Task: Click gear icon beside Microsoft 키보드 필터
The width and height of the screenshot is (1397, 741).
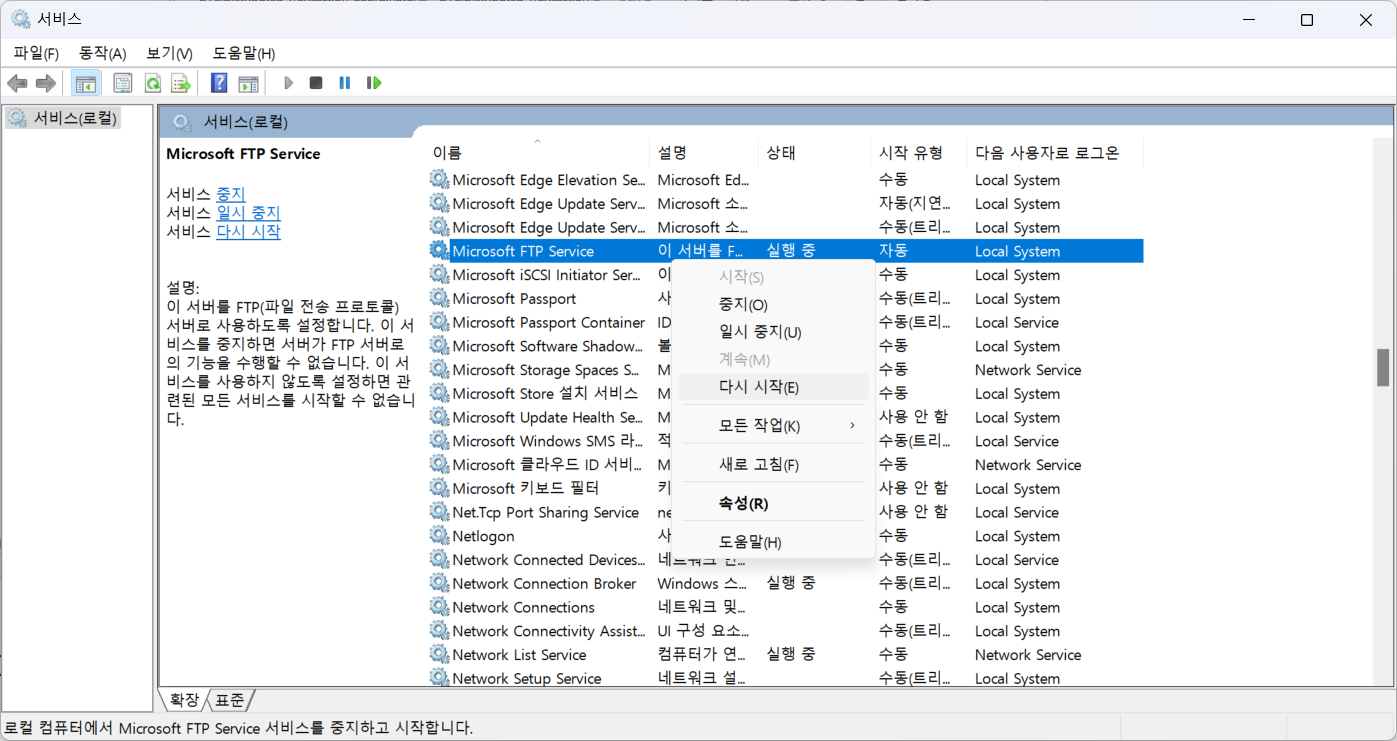Action: click(x=439, y=488)
